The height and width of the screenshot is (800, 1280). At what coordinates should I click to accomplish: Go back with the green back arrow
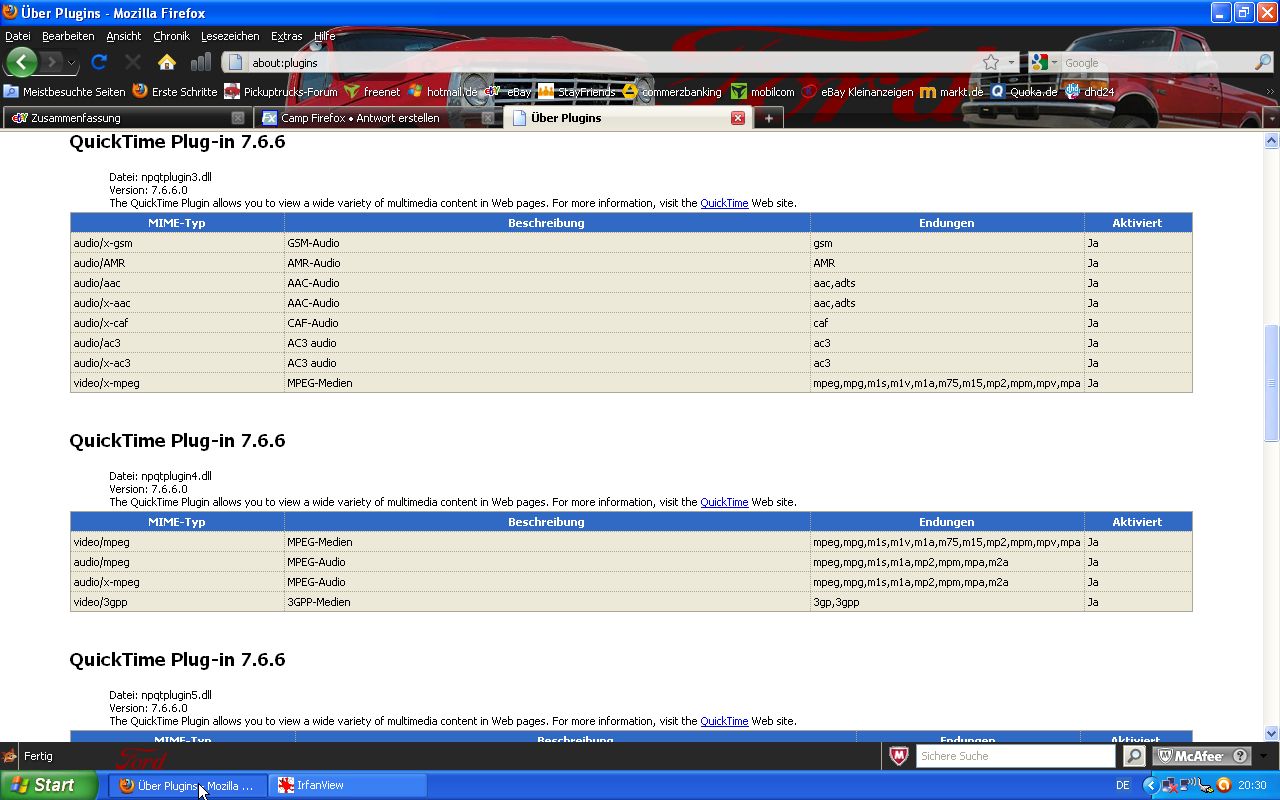pos(21,62)
